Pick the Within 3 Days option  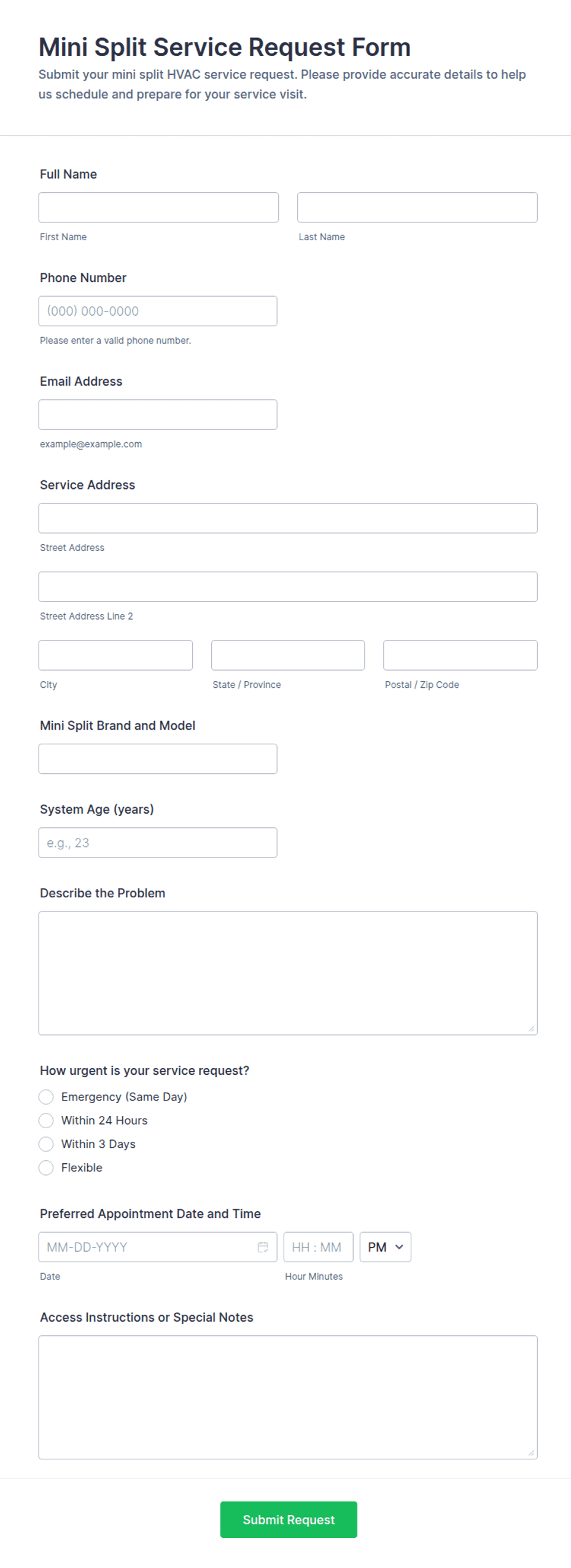pos(46,1144)
